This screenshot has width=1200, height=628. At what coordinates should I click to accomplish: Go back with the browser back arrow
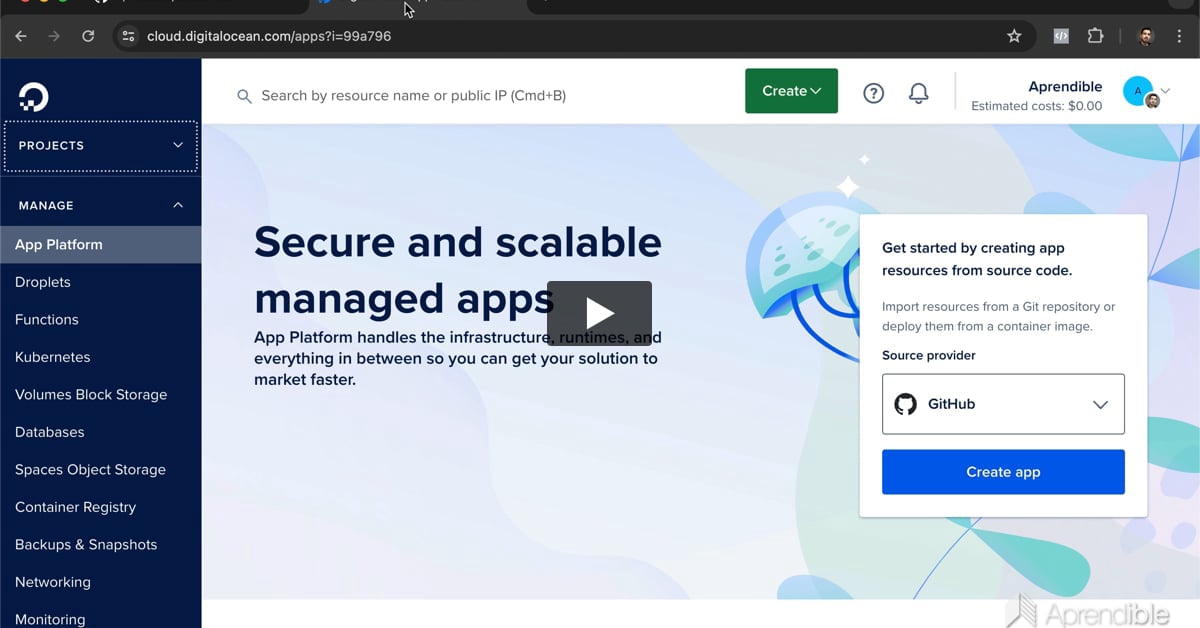tap(21, 36)
